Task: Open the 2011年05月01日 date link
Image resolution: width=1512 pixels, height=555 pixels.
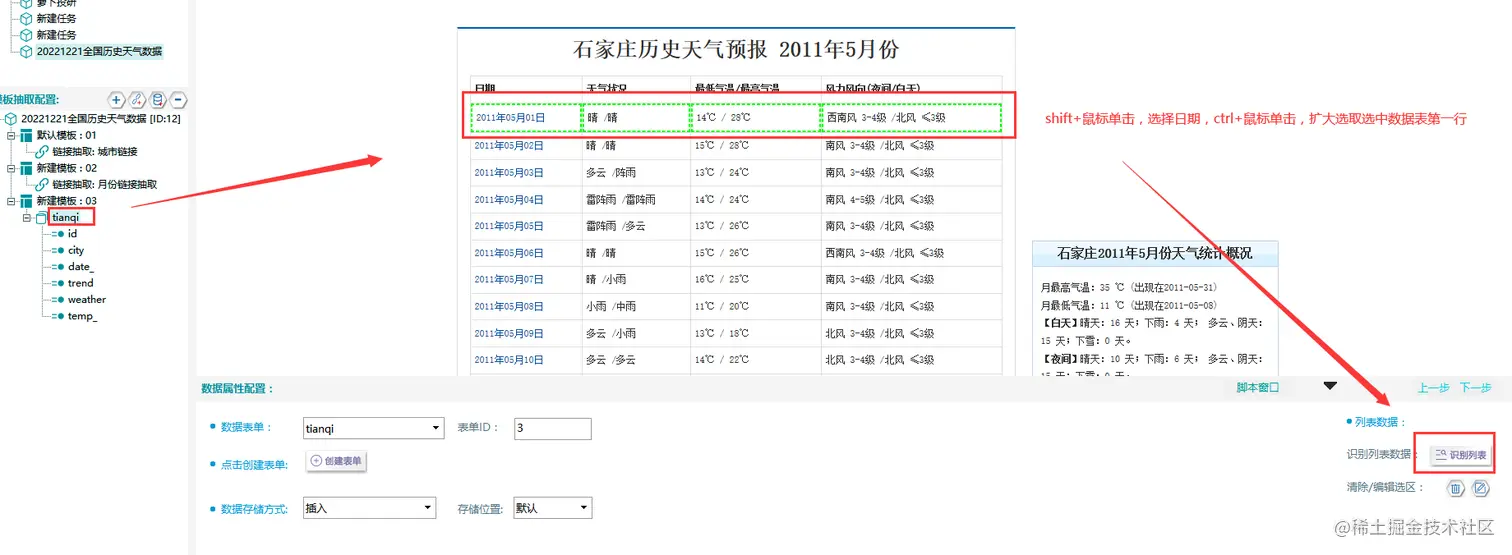Action: (x=509, y=118)
